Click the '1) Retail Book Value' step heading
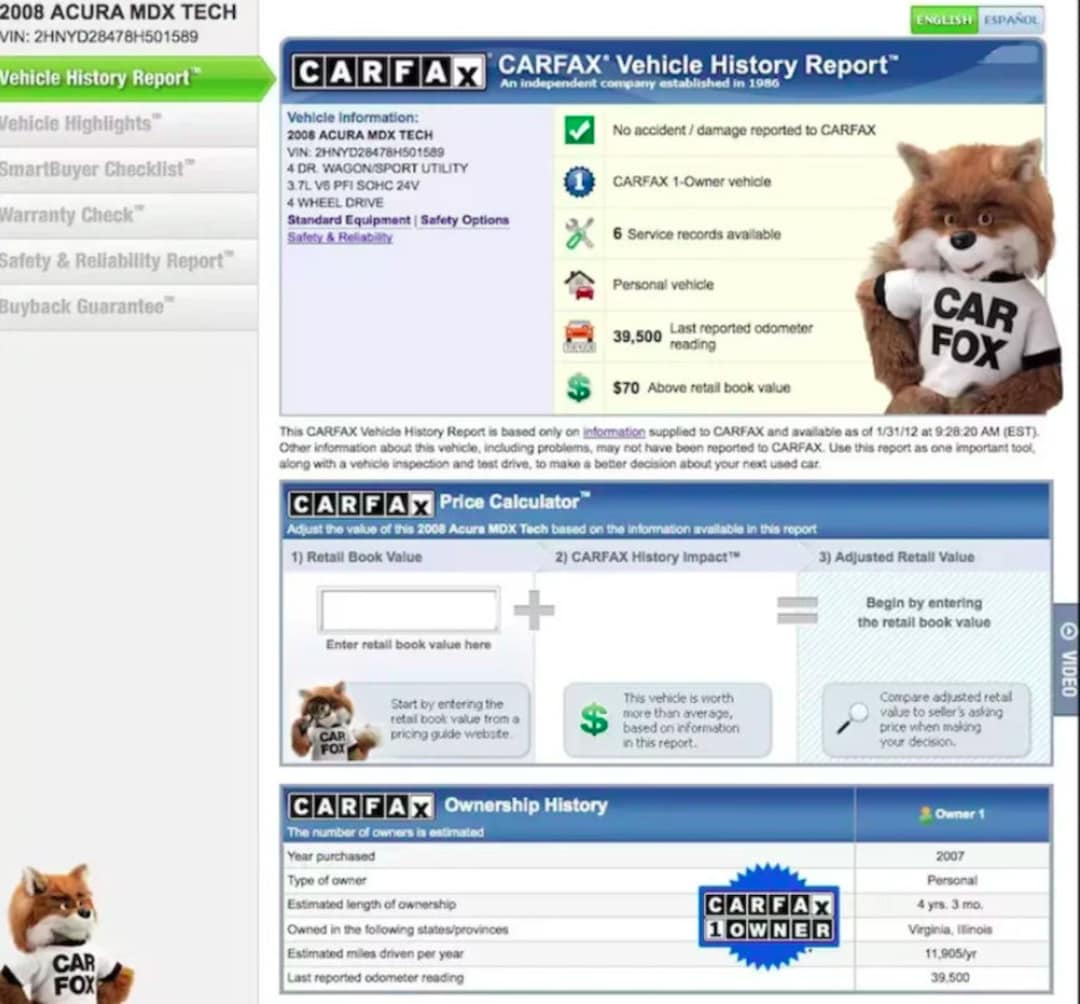 tap(356, 557)
